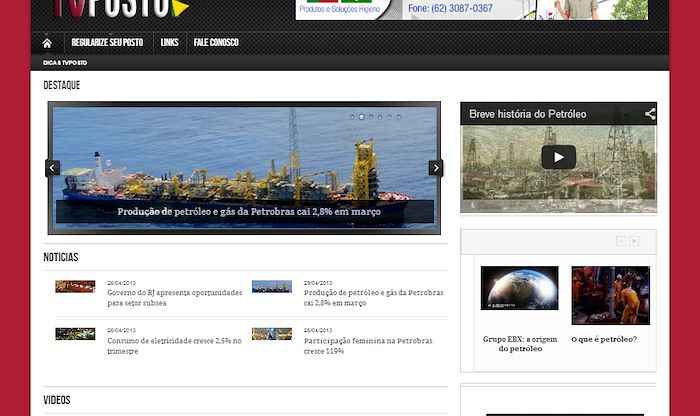Open Regularize Seu Posto menu item
This screenshot has height=416, width=700.
pyautogui.click(x=107, y=42)
